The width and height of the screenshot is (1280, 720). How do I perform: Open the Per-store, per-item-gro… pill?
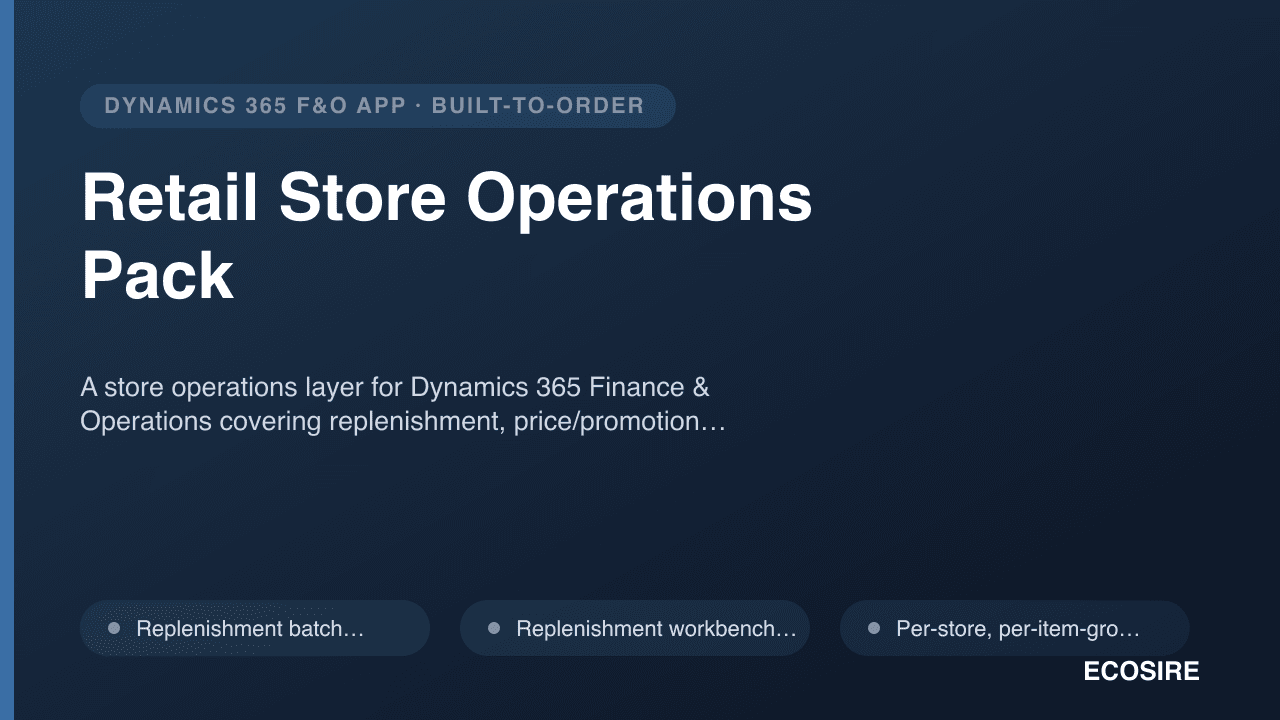(x=1015, y=628)
